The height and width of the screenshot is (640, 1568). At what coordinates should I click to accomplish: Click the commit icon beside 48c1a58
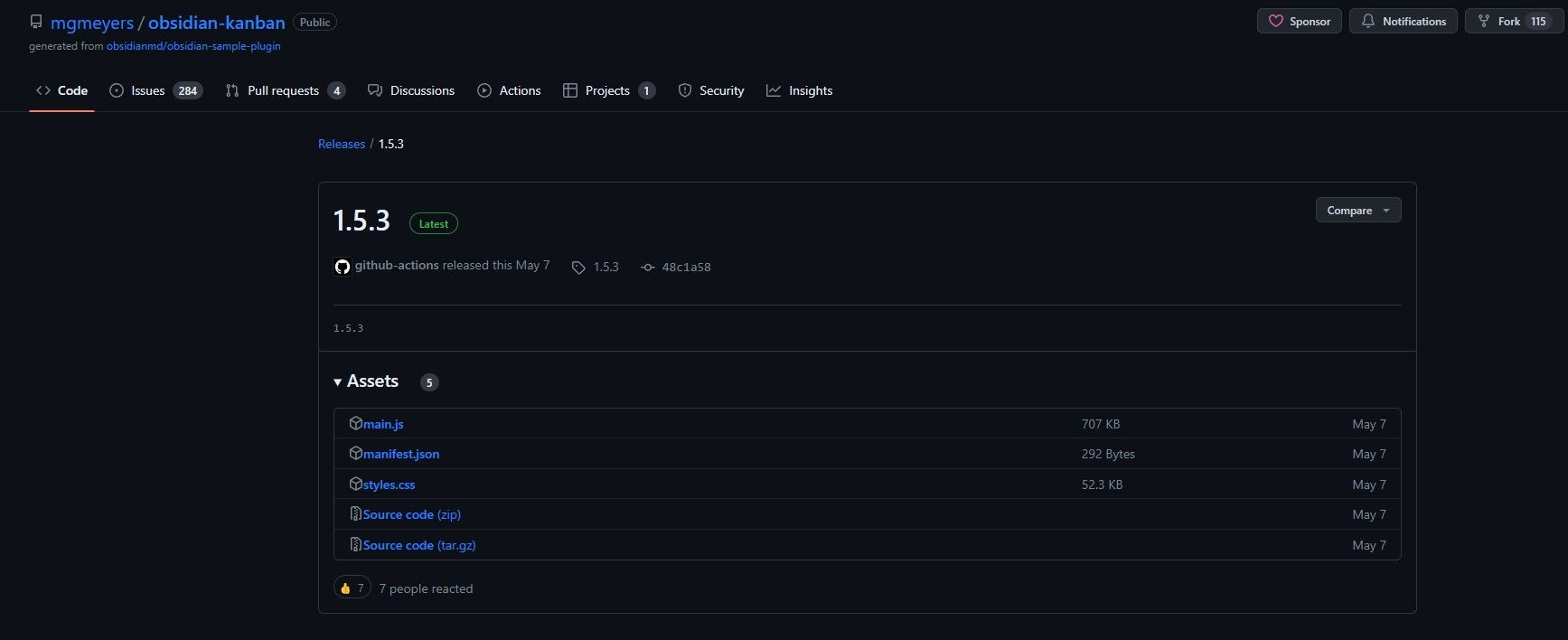(648, 268)
